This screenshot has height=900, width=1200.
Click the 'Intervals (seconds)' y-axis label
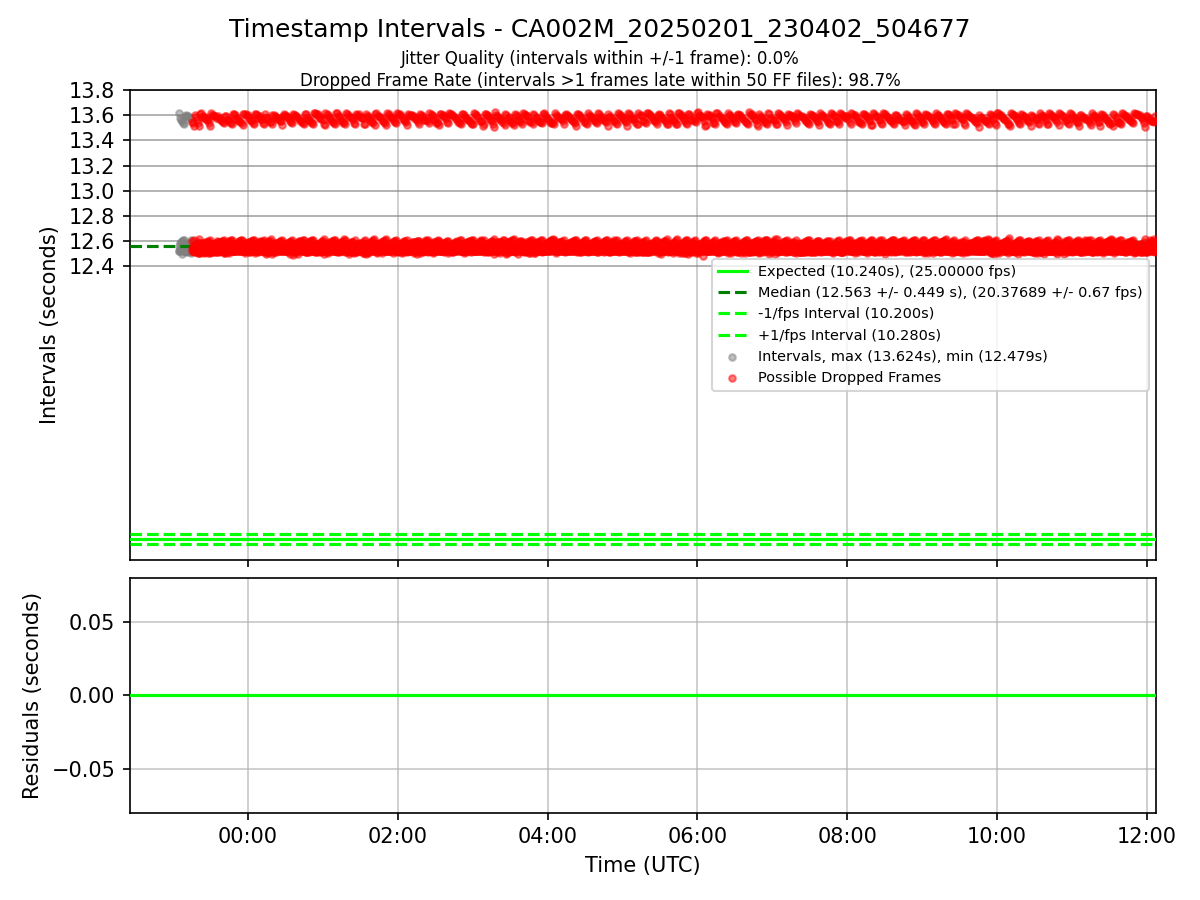[x=49, y=325]
